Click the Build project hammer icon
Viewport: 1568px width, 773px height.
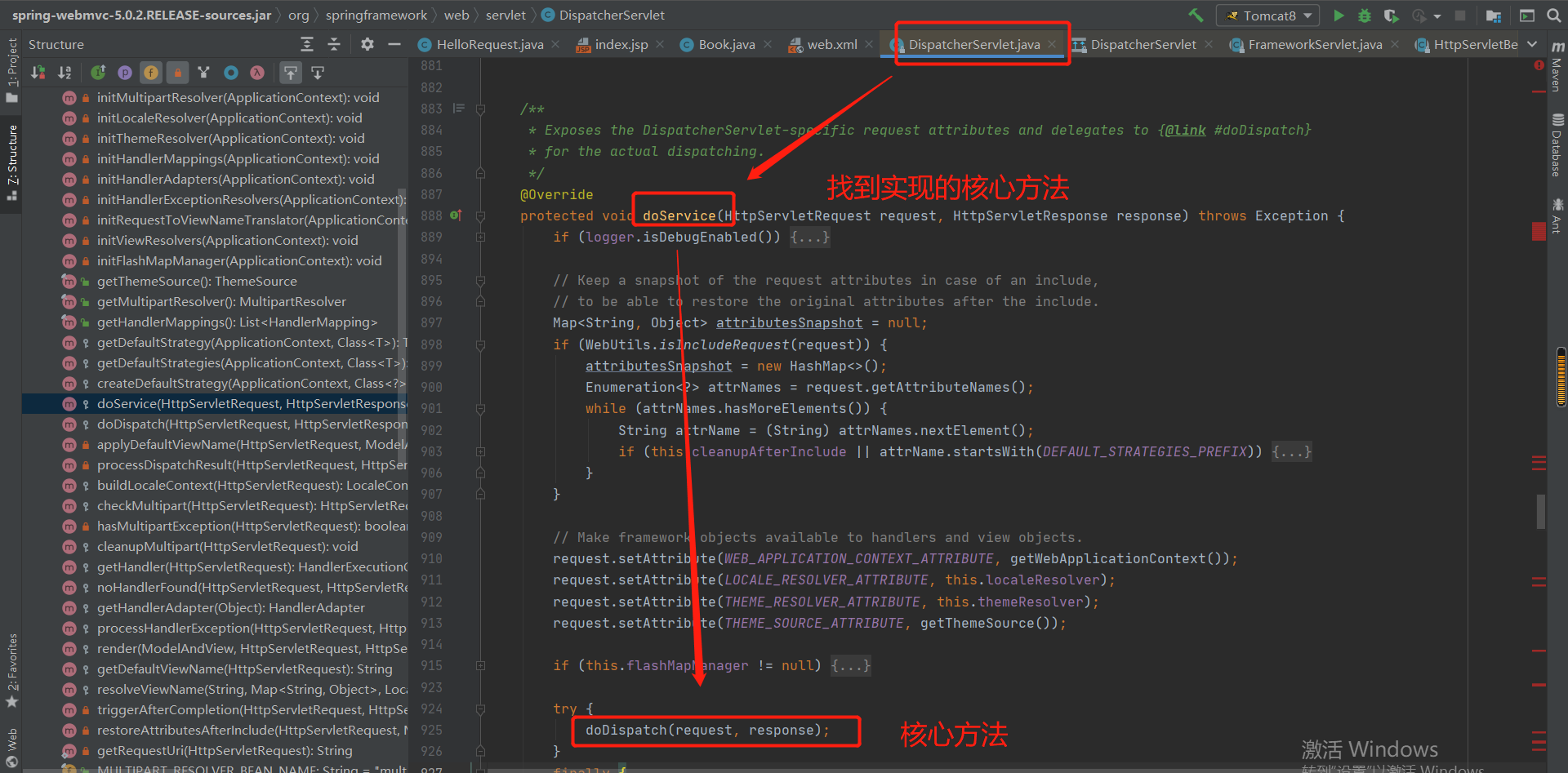[1196, 15]
